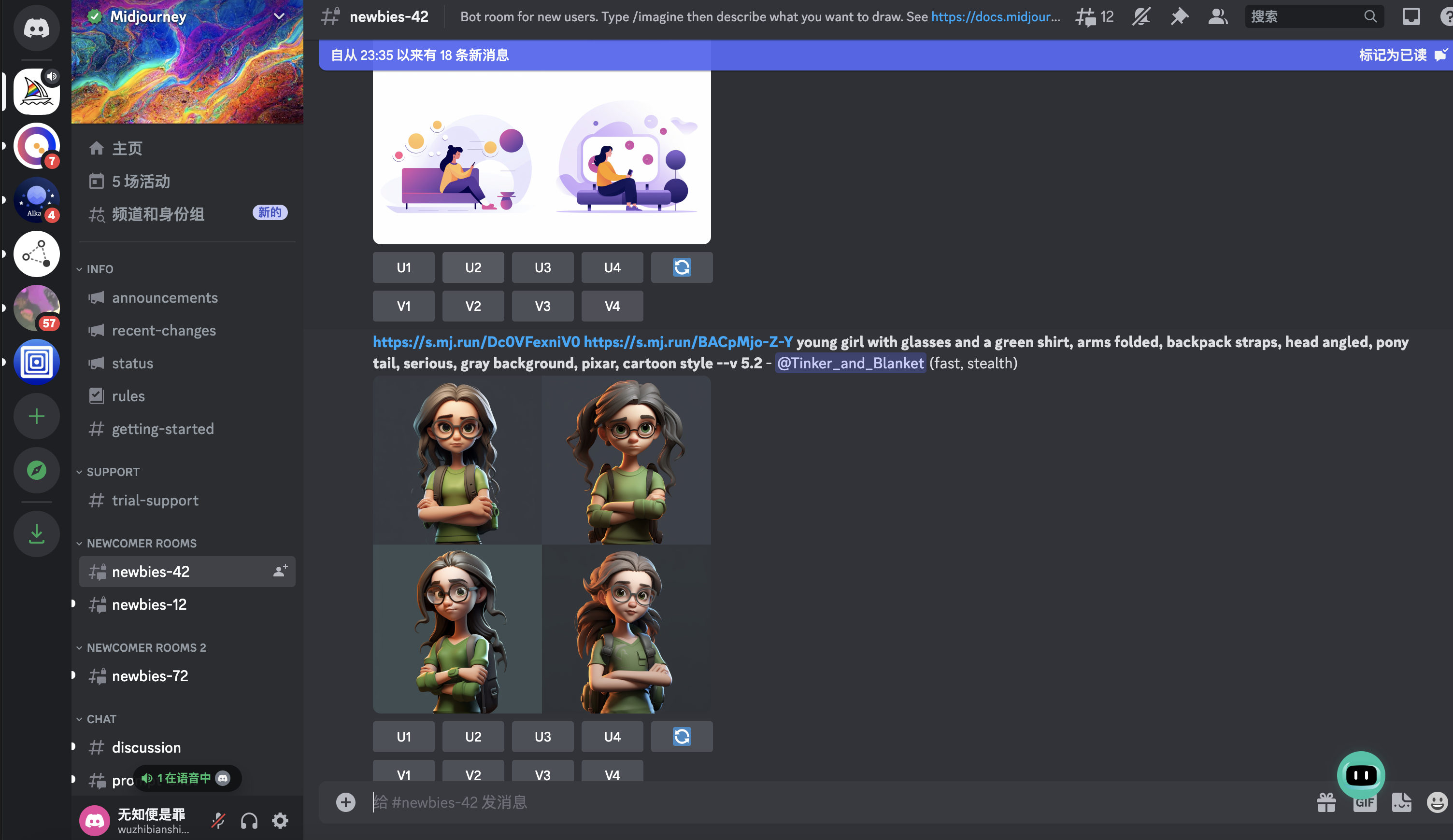Open 5 场活动 events
This screenshot has width=1453, height=840.
187,182
